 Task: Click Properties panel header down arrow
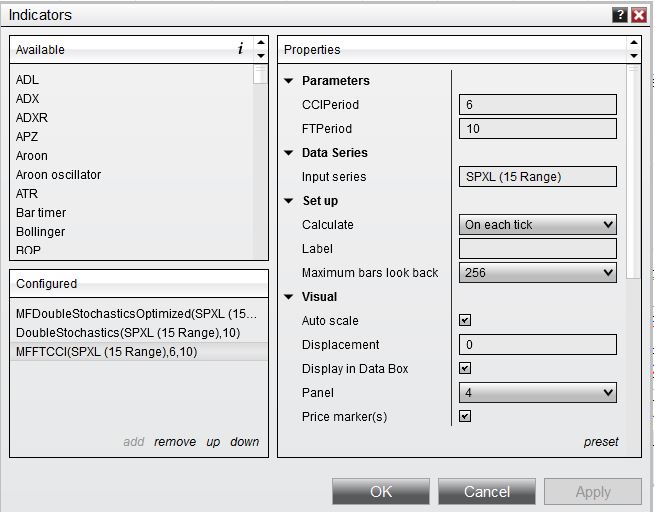[634, 55]
